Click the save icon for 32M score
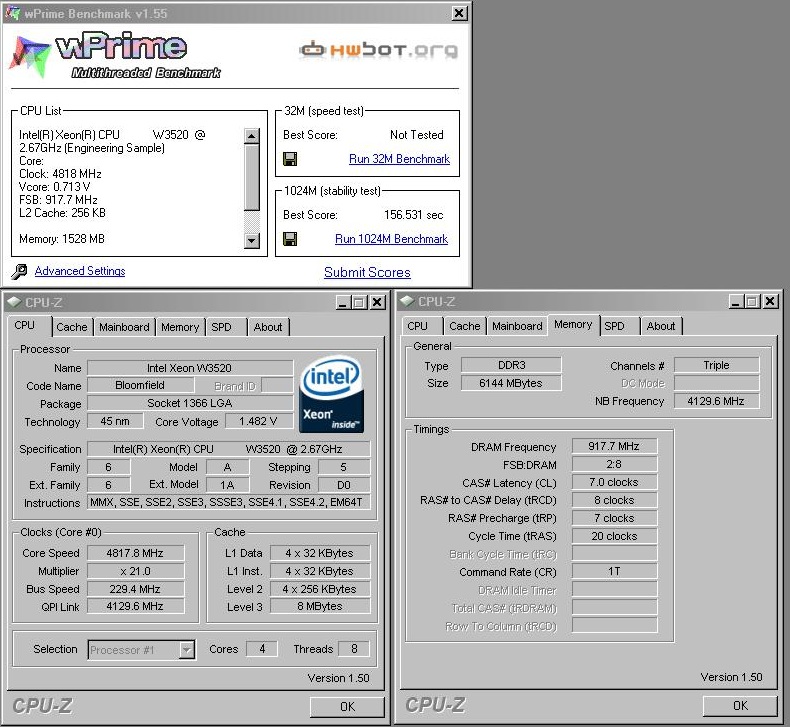The height and width of the screenshot is (727, 790). click(290, 159)
